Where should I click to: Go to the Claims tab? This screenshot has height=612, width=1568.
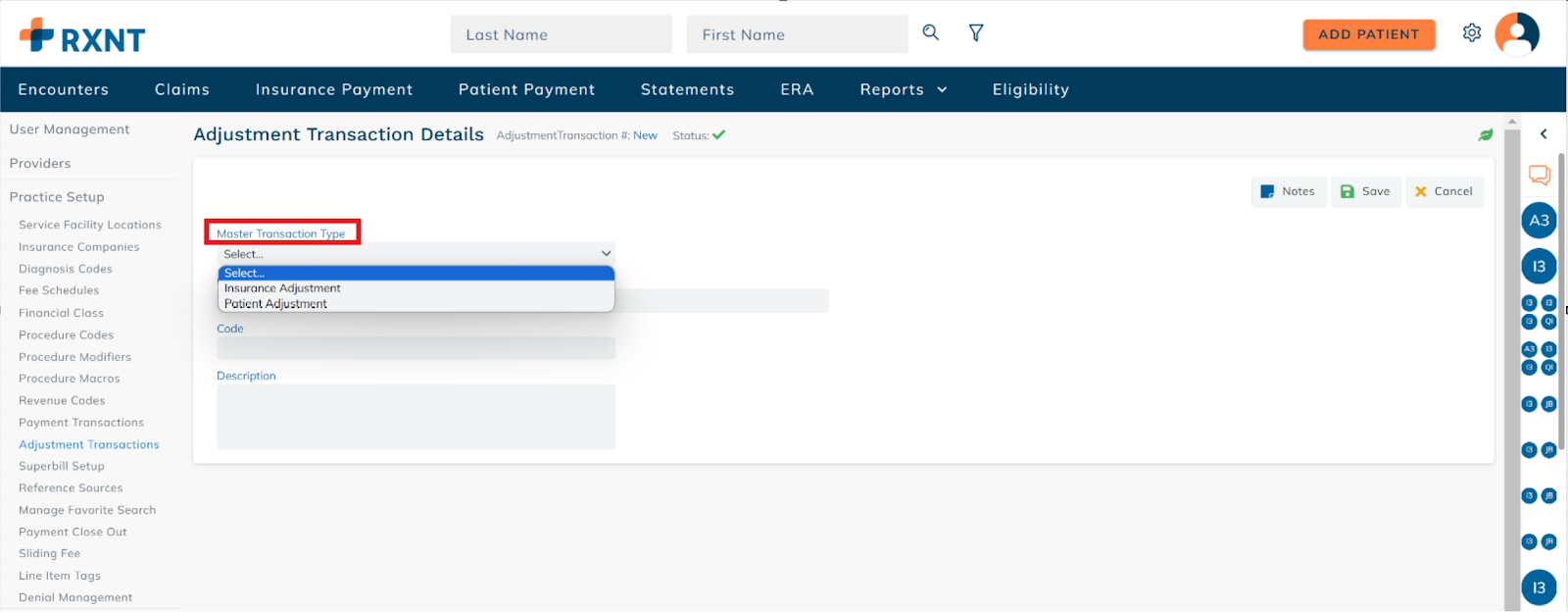(x=182, y=89)
